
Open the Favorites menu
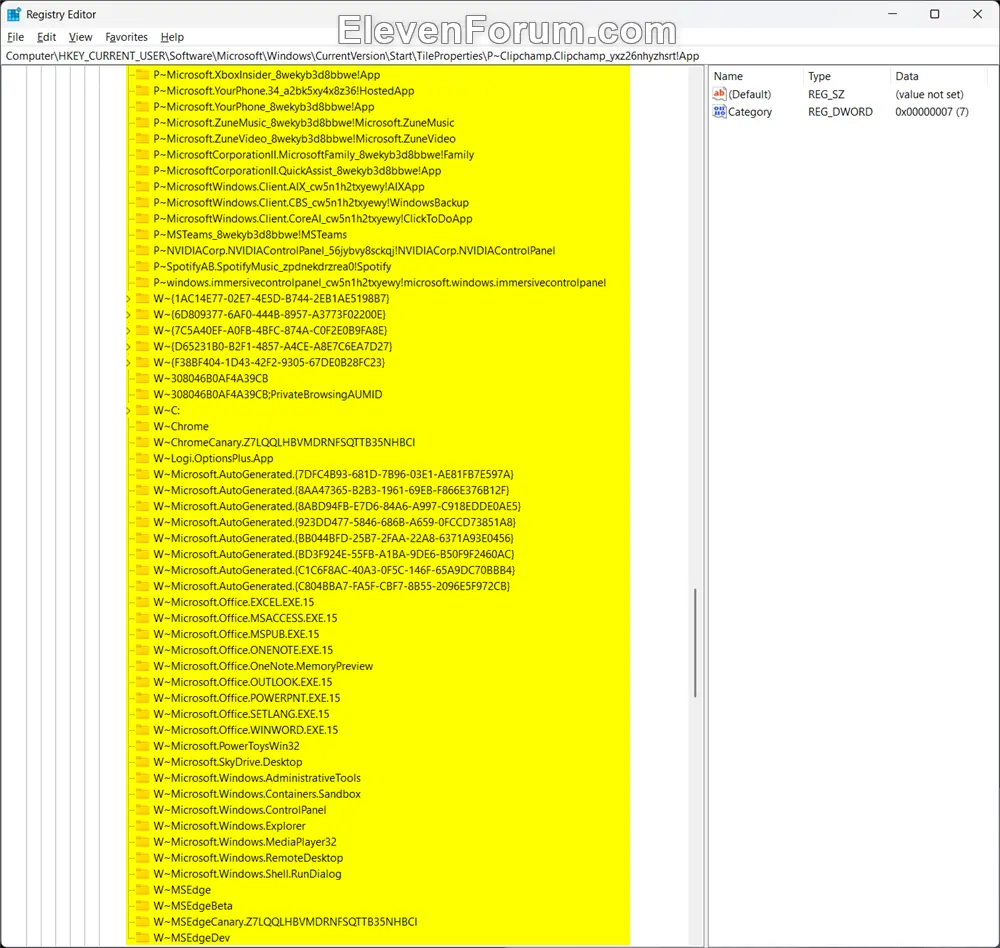pyautogui.click(x=126, y=37)
